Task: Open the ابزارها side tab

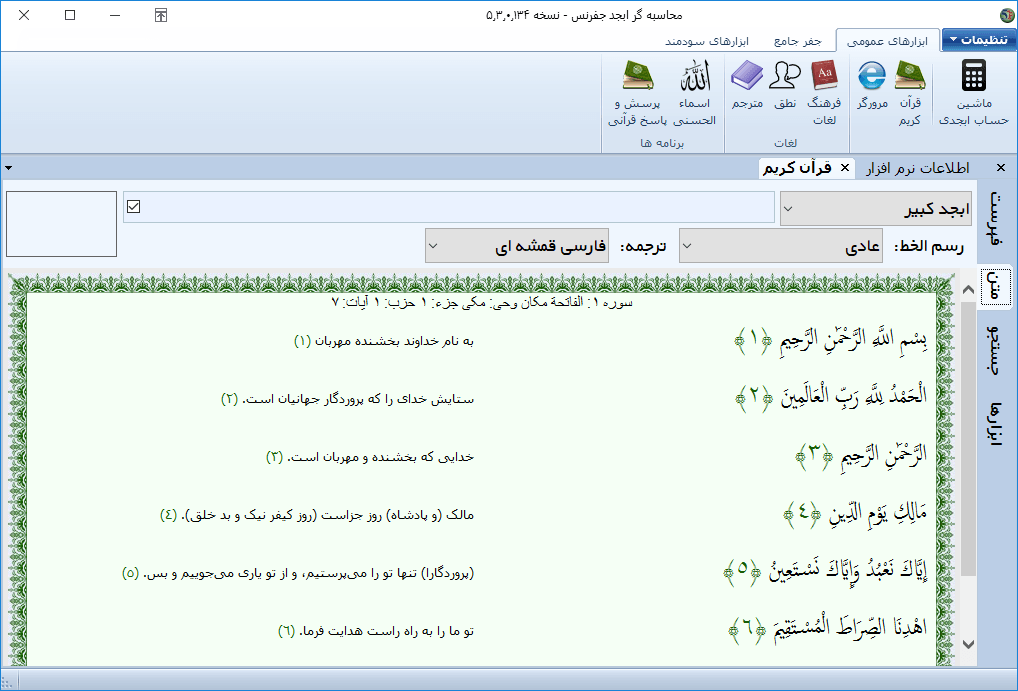Action: pos(995,423)
